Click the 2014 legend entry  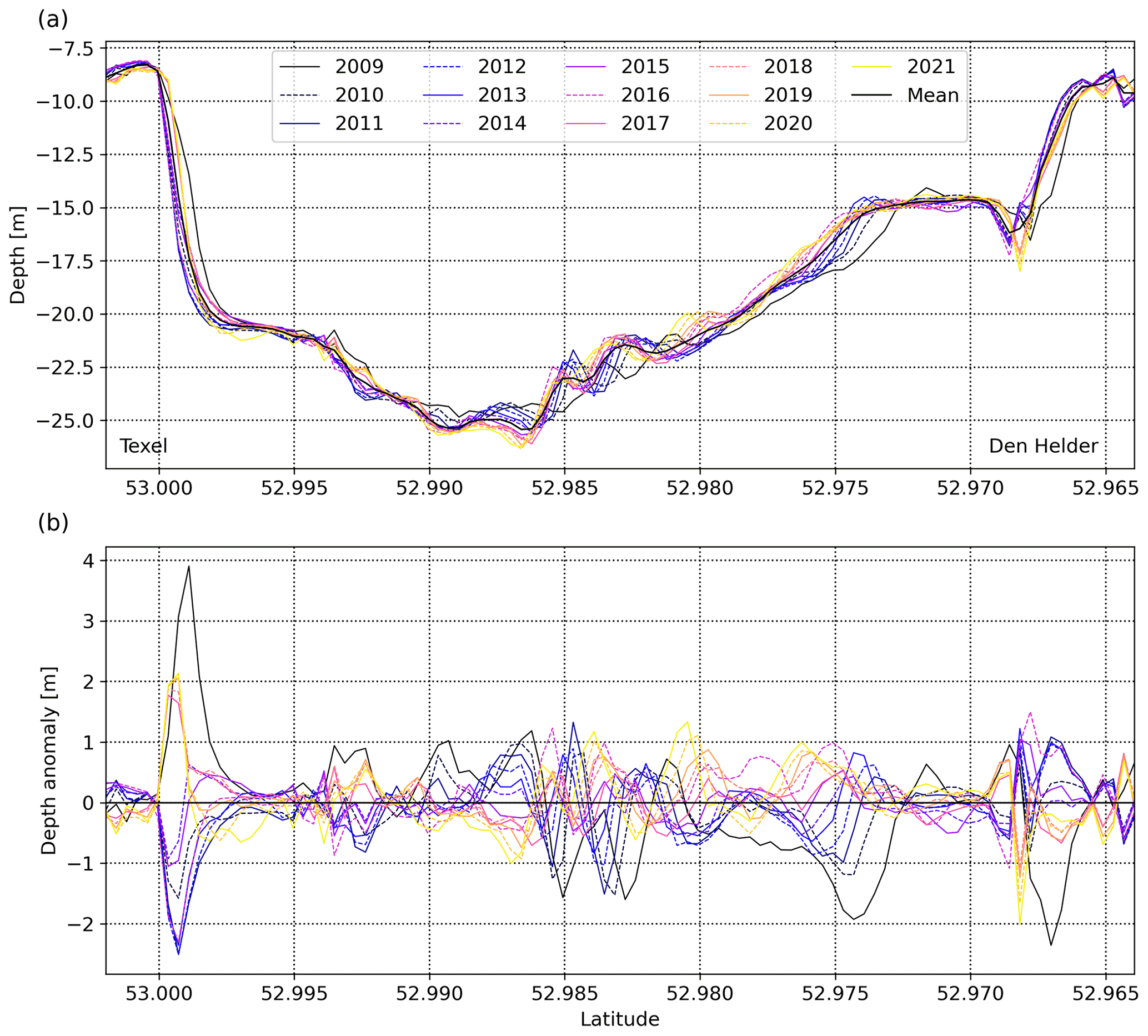tap(502, 123)
